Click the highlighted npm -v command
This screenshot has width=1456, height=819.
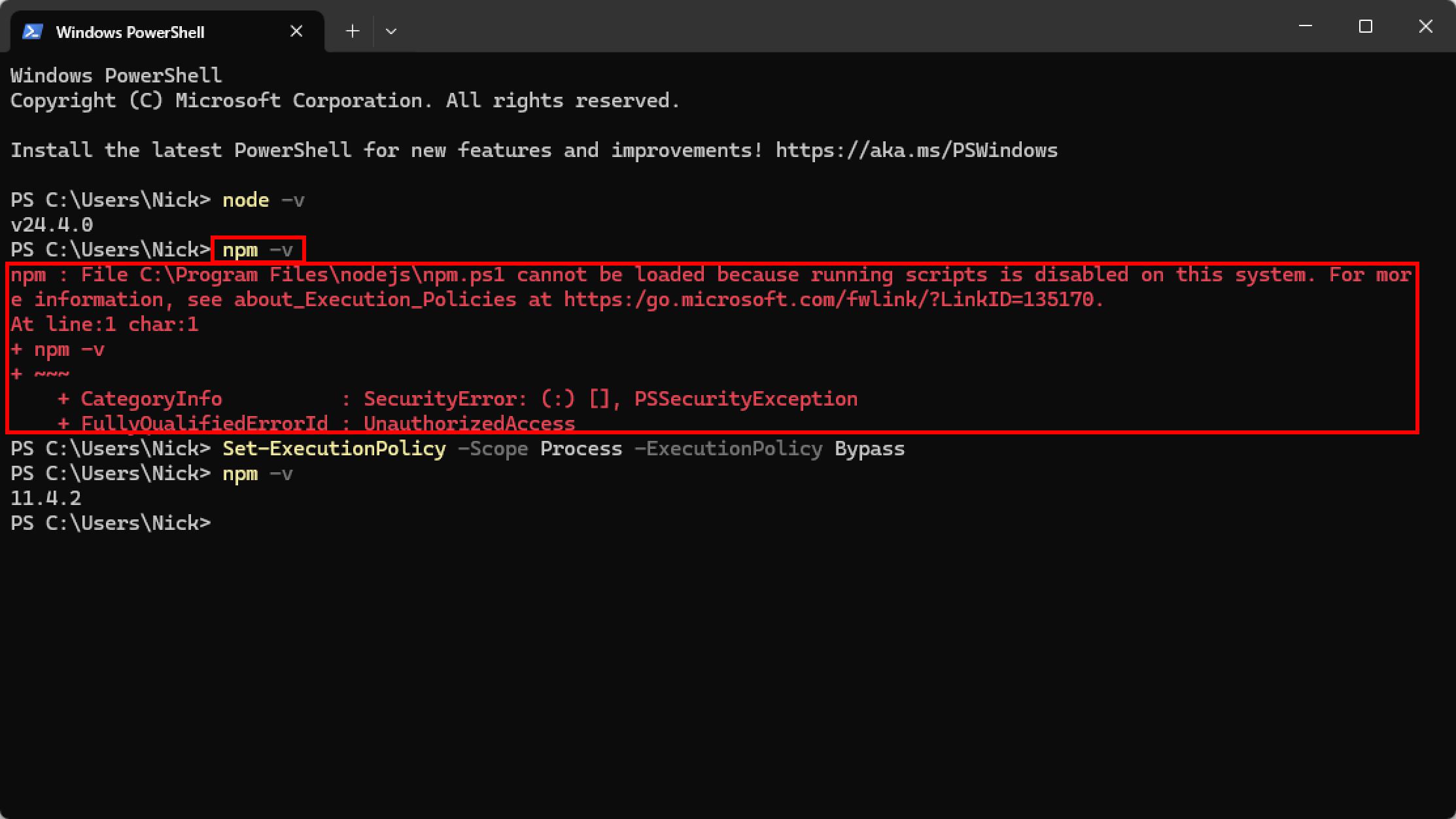pyautogui.click(x=258, y=250)
